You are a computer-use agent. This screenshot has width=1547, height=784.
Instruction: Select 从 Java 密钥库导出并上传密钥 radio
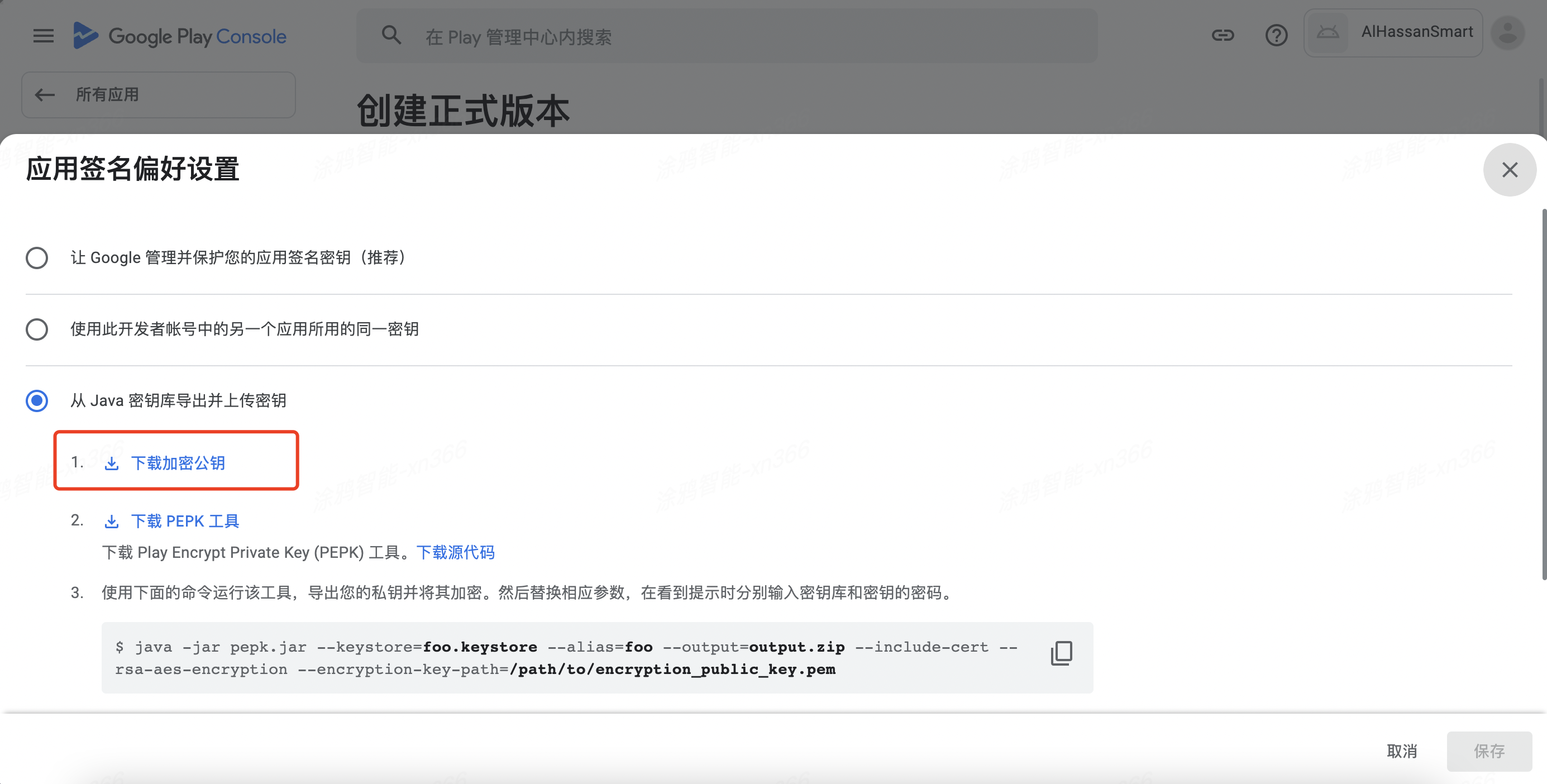[37, 400]
